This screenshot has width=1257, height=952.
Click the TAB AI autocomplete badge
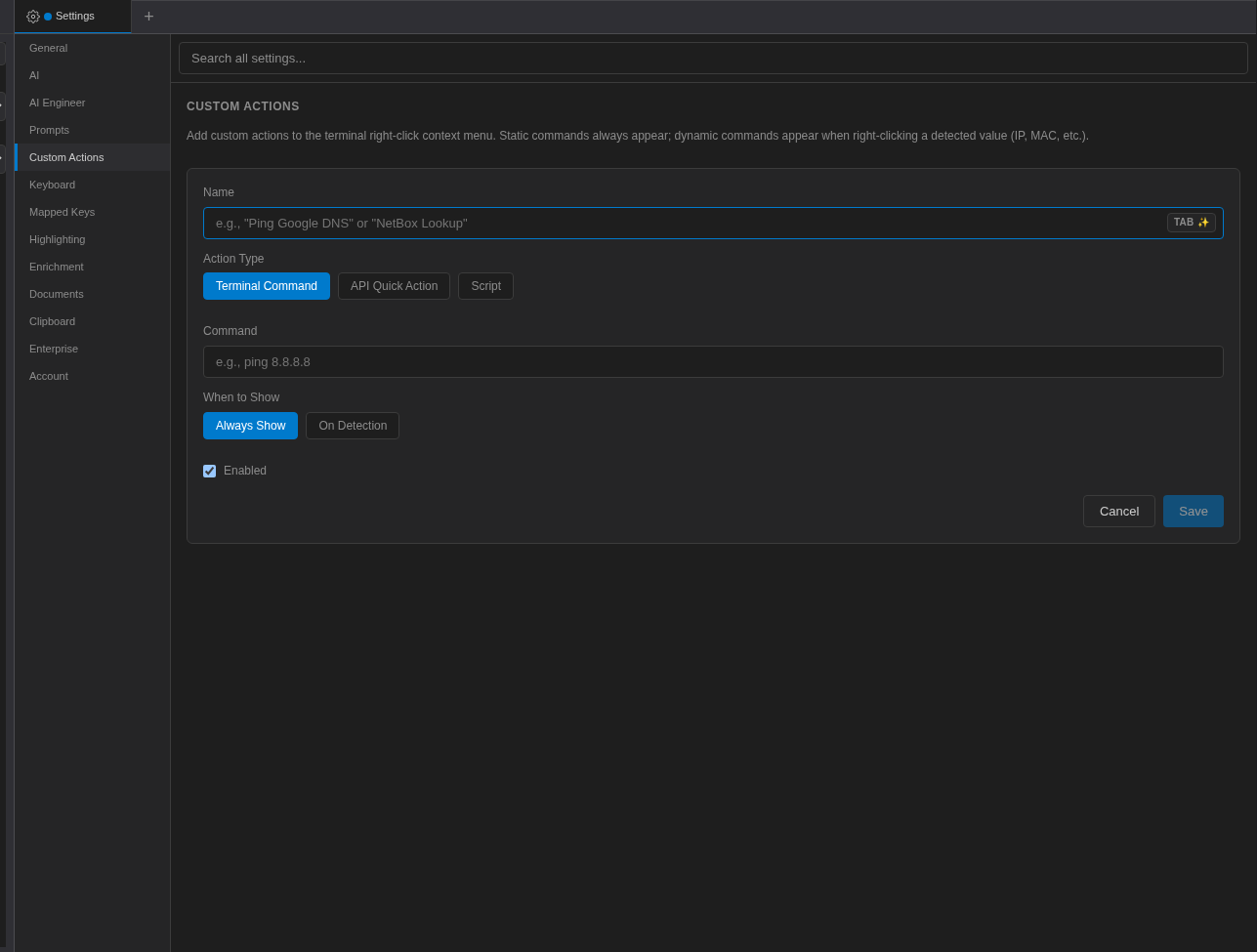pyautogui.click(x=1192, y=223)
